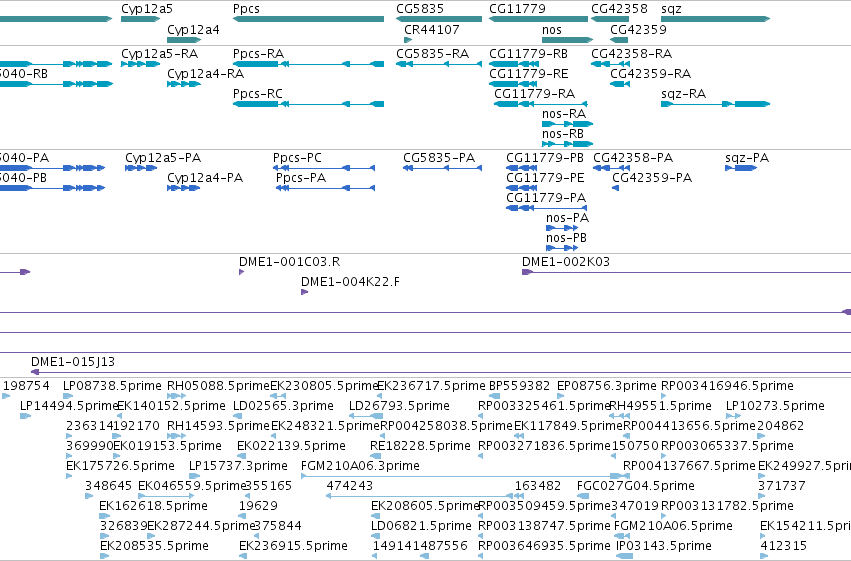This screenshot has width=851, height=561.
Task: Select the Cyp12a4 gene glyph
Action: [185, 40]
